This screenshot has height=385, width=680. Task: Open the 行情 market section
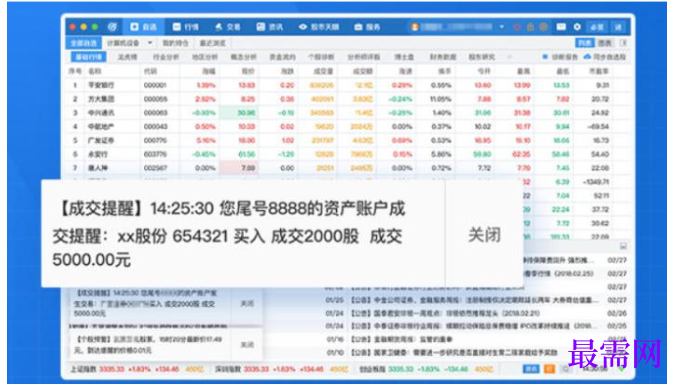pos(186,27)
